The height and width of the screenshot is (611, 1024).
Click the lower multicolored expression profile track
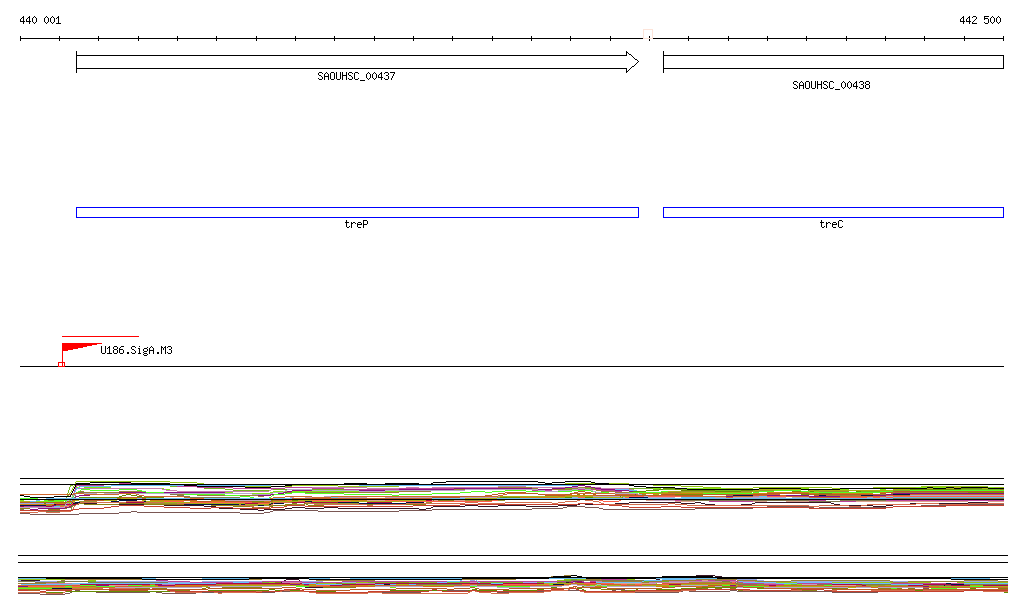coord(500,585)
